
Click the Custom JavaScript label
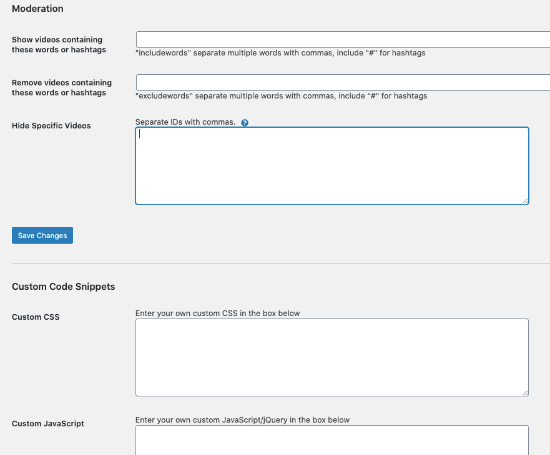(48, 424)
